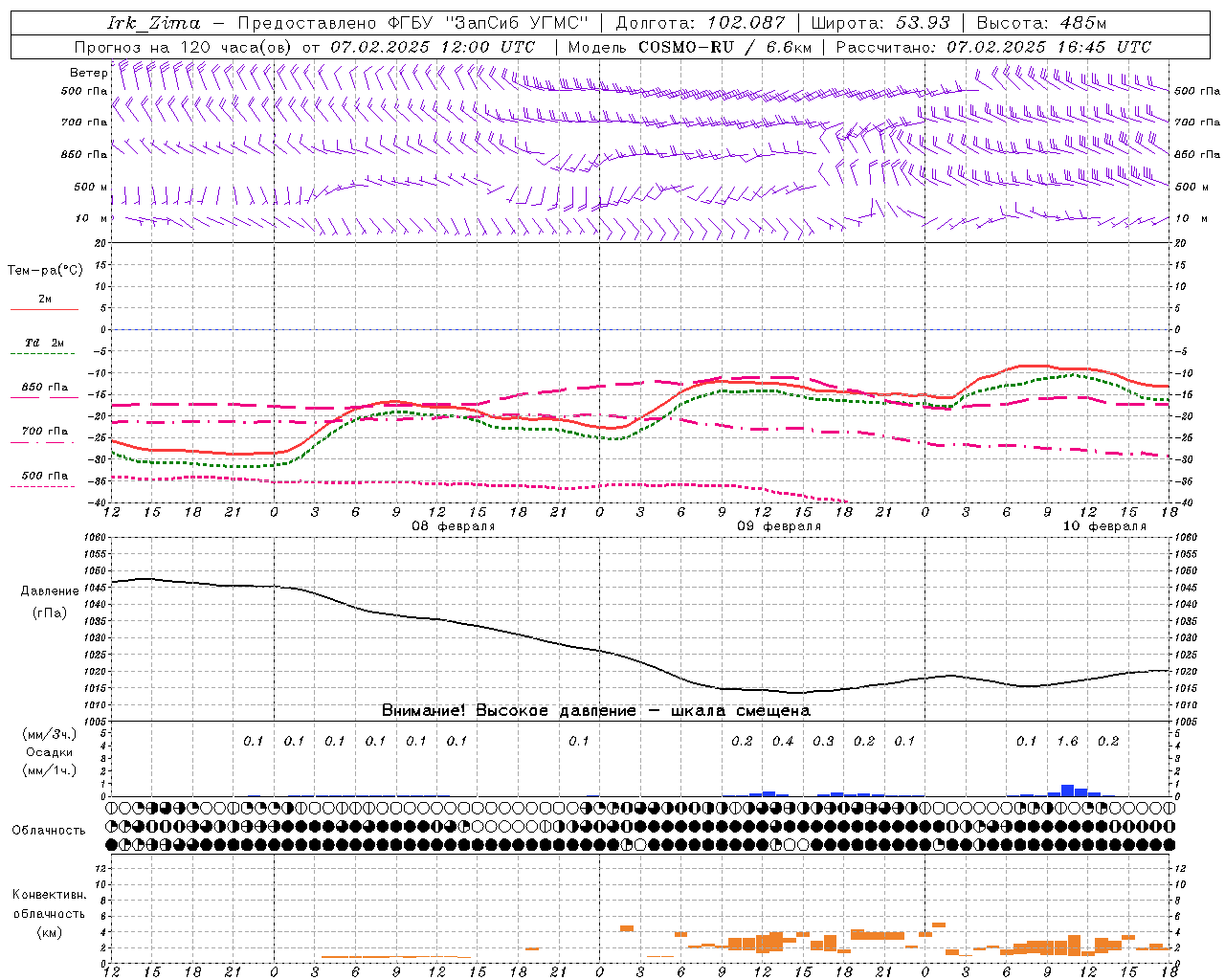The image size is (1225, 980).
Task: Click the 0.3 precipitation value
Action: pos(823,741)
